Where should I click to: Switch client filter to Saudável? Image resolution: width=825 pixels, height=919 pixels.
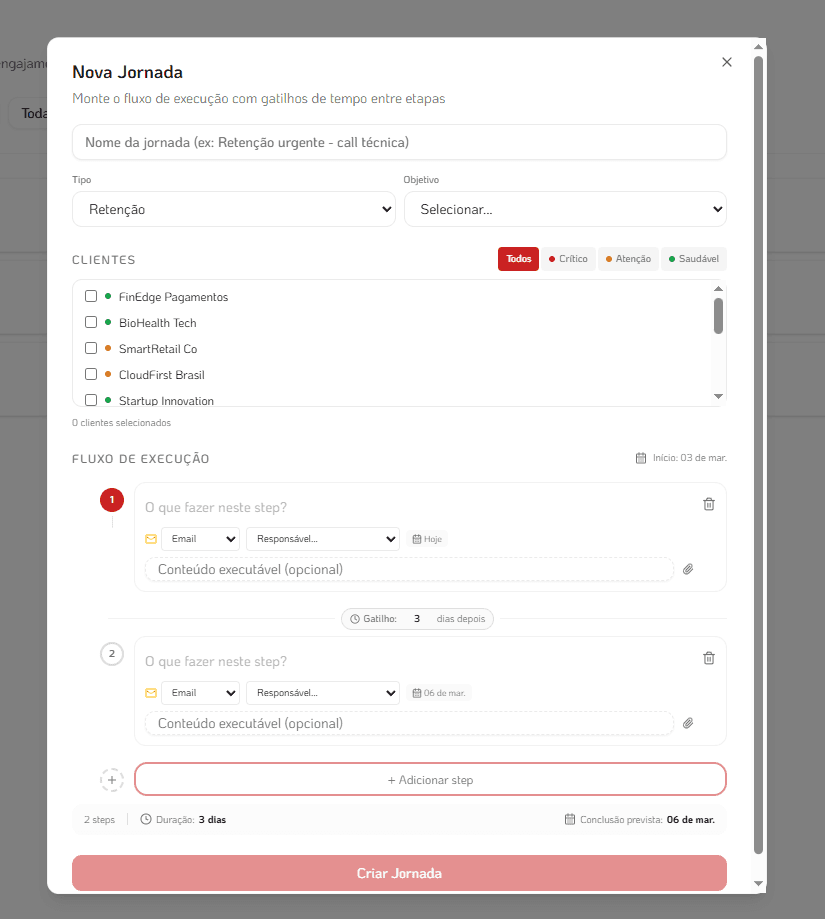coord(693,259)
